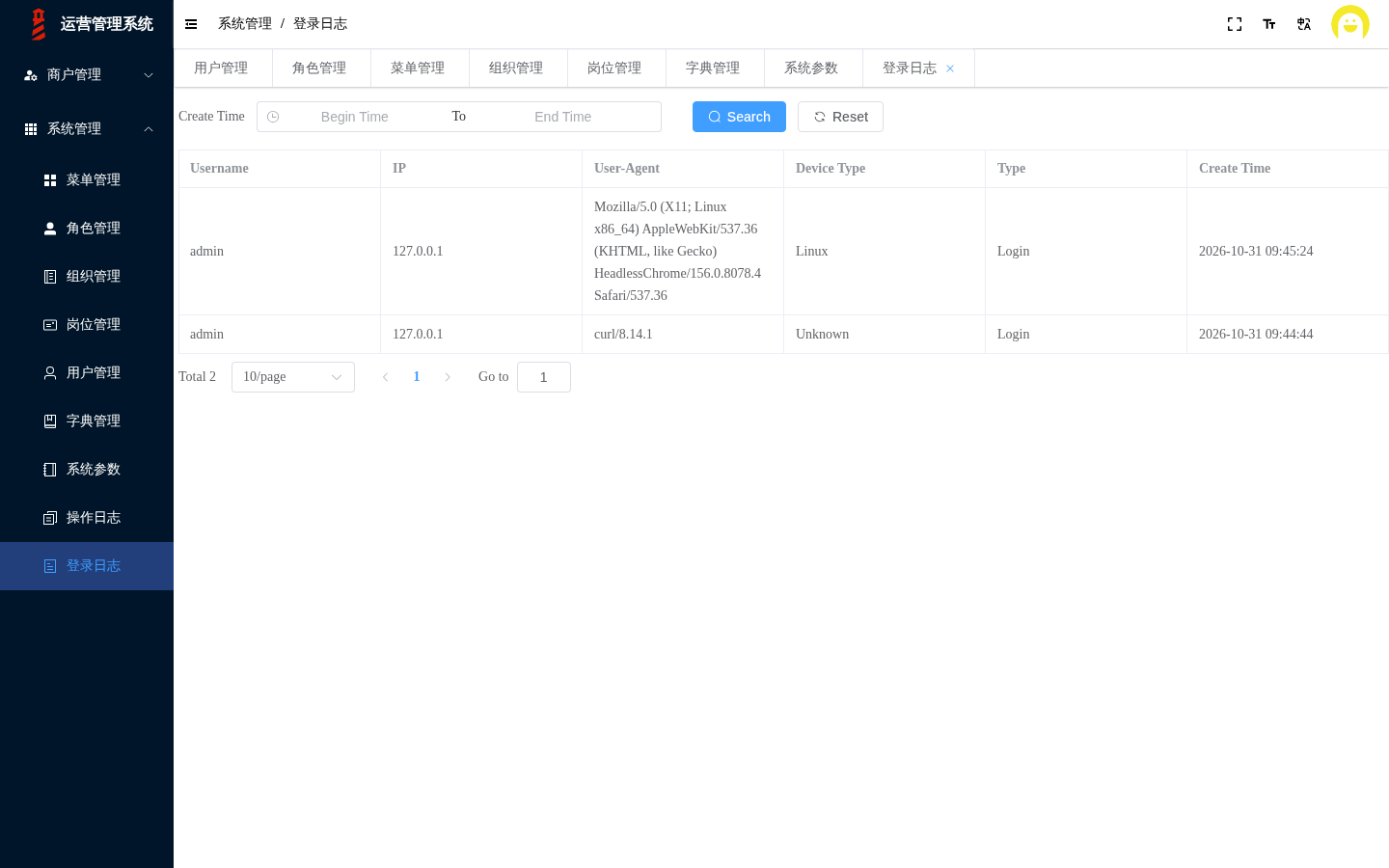Toggle the sidebar collapse hamburger icon
This screenshot has height=868, width=1389.
(x=191, y=24)
